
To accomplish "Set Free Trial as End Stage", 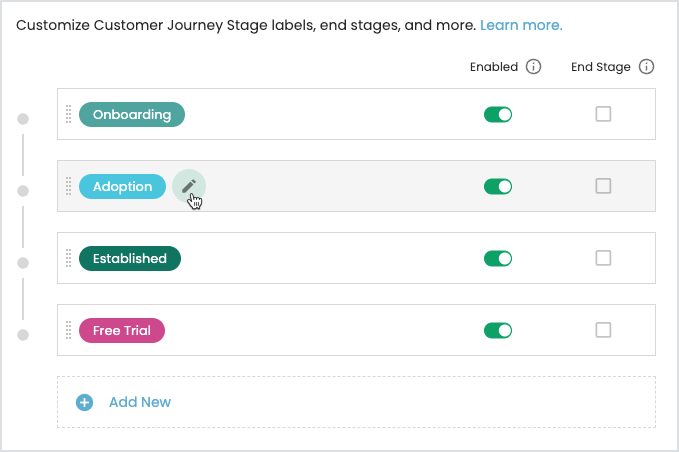I will 603,330.
